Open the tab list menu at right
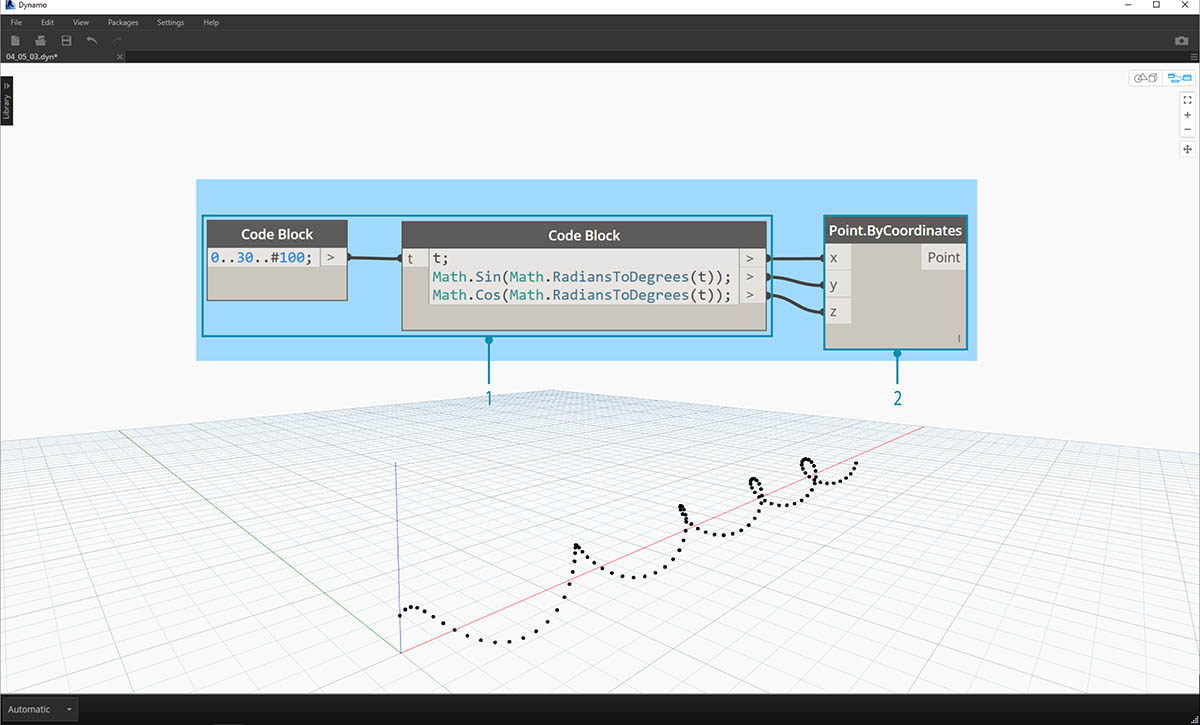Image resolution: width=1200 pixels, height=725 pixels. point(1192,57)
